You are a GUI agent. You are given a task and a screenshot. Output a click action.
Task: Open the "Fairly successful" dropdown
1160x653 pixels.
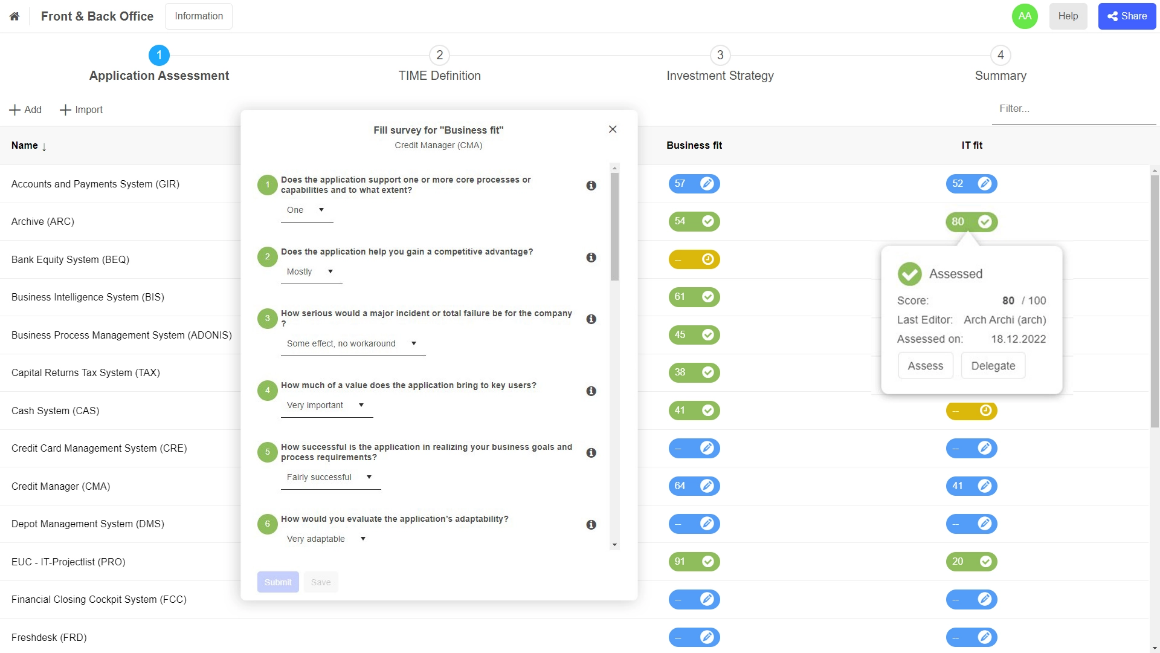tap(331, 477)
